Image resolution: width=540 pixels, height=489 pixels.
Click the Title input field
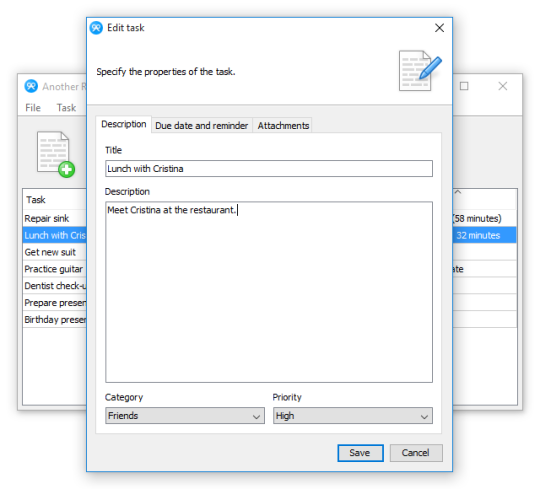coord(269,169)
